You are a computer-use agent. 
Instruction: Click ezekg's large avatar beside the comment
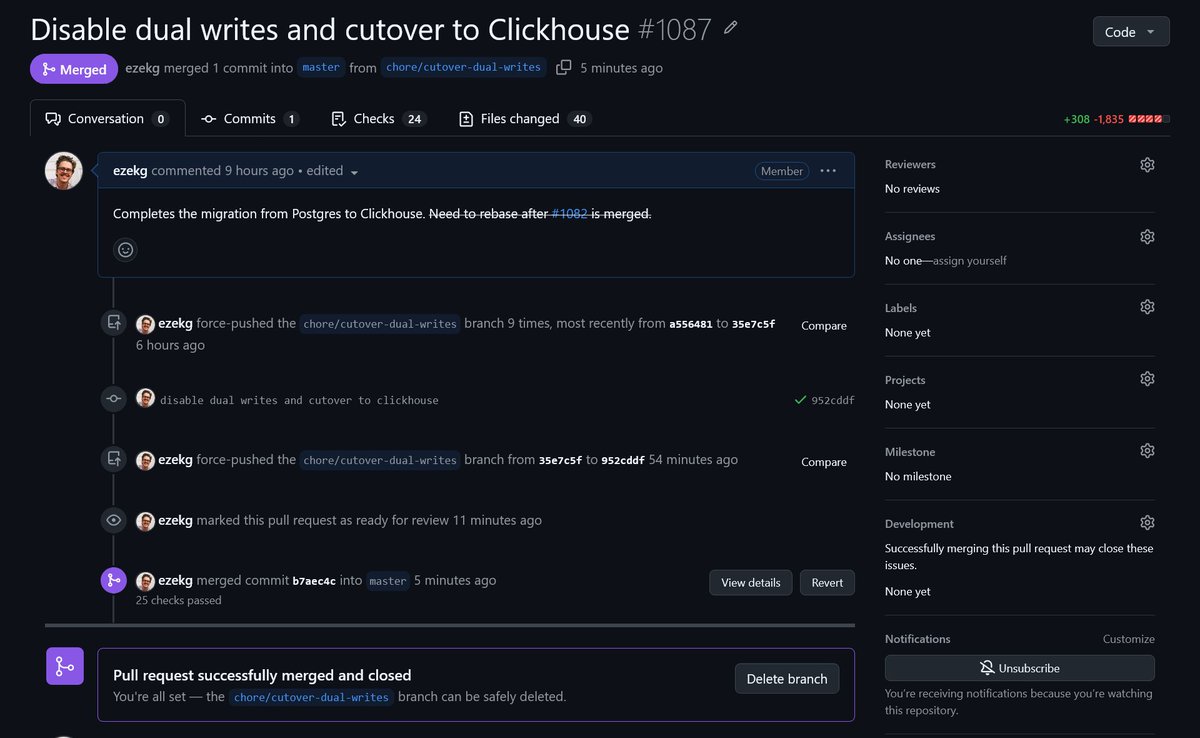pyautogui.click(x=64, y=171)
